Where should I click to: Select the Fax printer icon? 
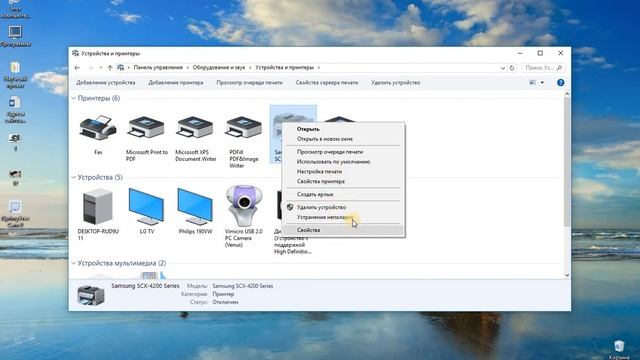coord(98,127)
